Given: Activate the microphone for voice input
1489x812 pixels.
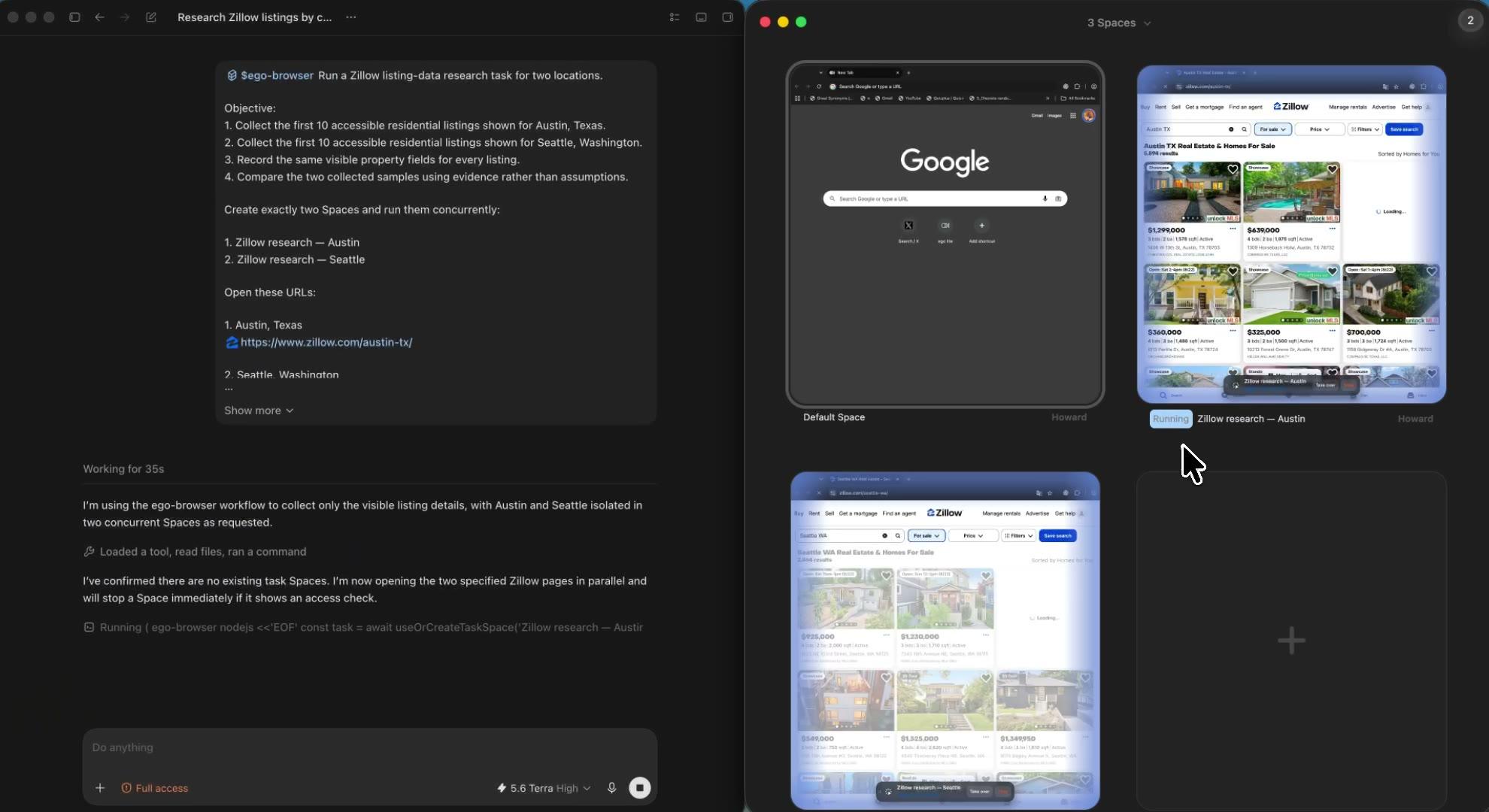Looking at the screenshot, I should 611,788.
